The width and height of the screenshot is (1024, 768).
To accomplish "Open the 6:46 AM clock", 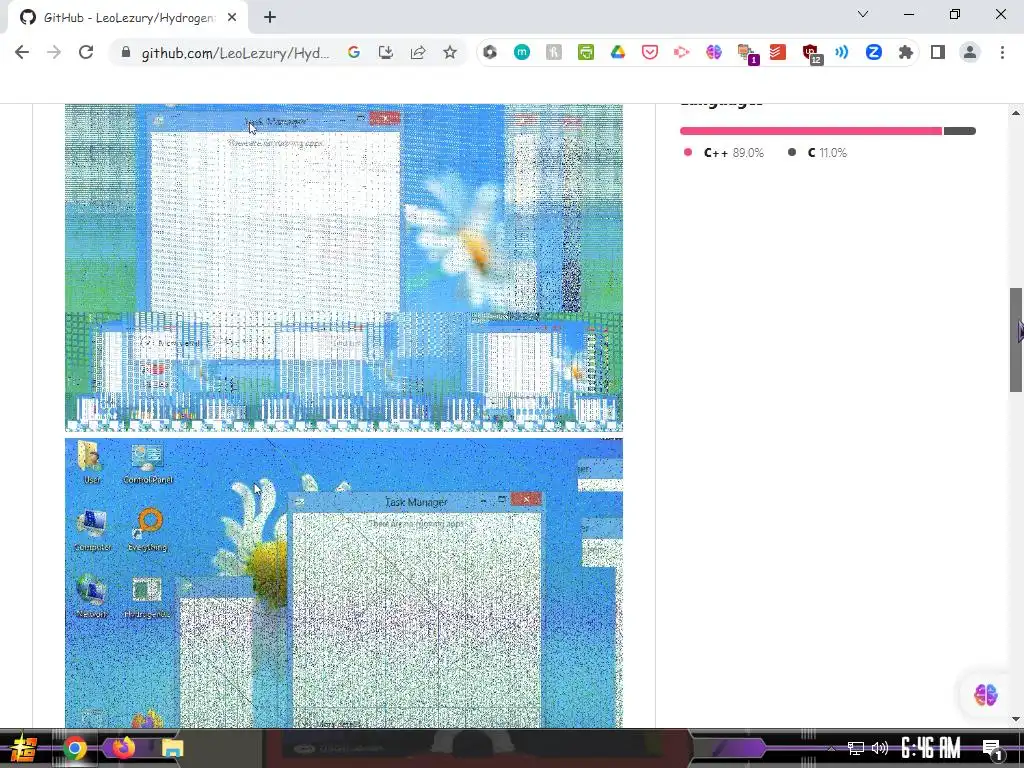I will [931, 748].
